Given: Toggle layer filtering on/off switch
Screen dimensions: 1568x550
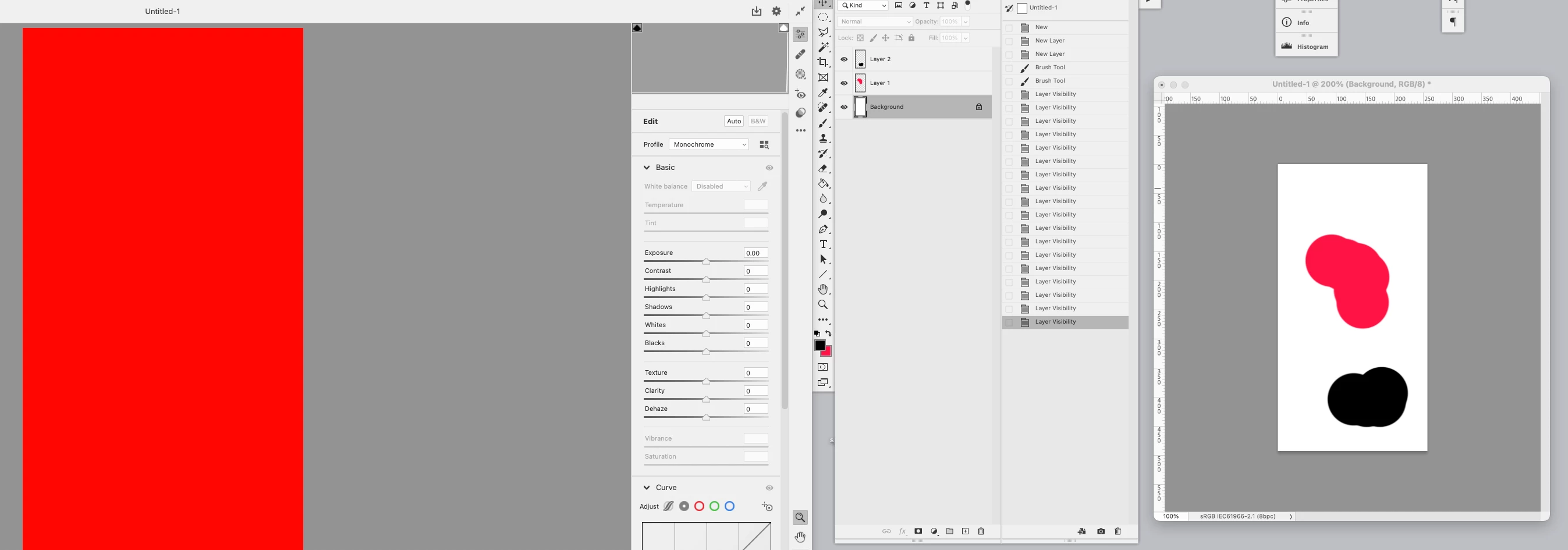Looking at the screenshot, I should [967, 4].
